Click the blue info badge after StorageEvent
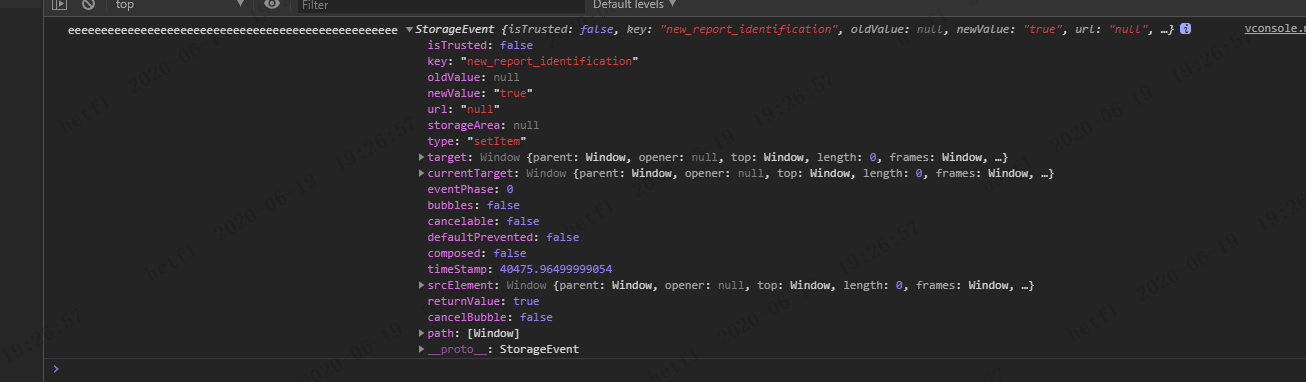The height and width of the screenshot is (382, 1306). point(1185,29)
